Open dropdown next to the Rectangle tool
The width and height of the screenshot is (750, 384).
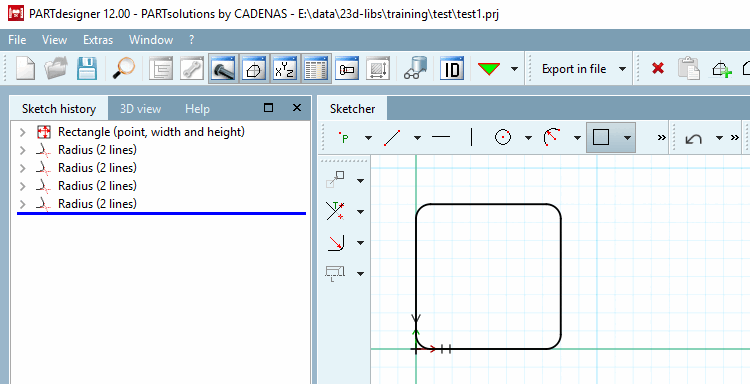(x=627, y=138)
